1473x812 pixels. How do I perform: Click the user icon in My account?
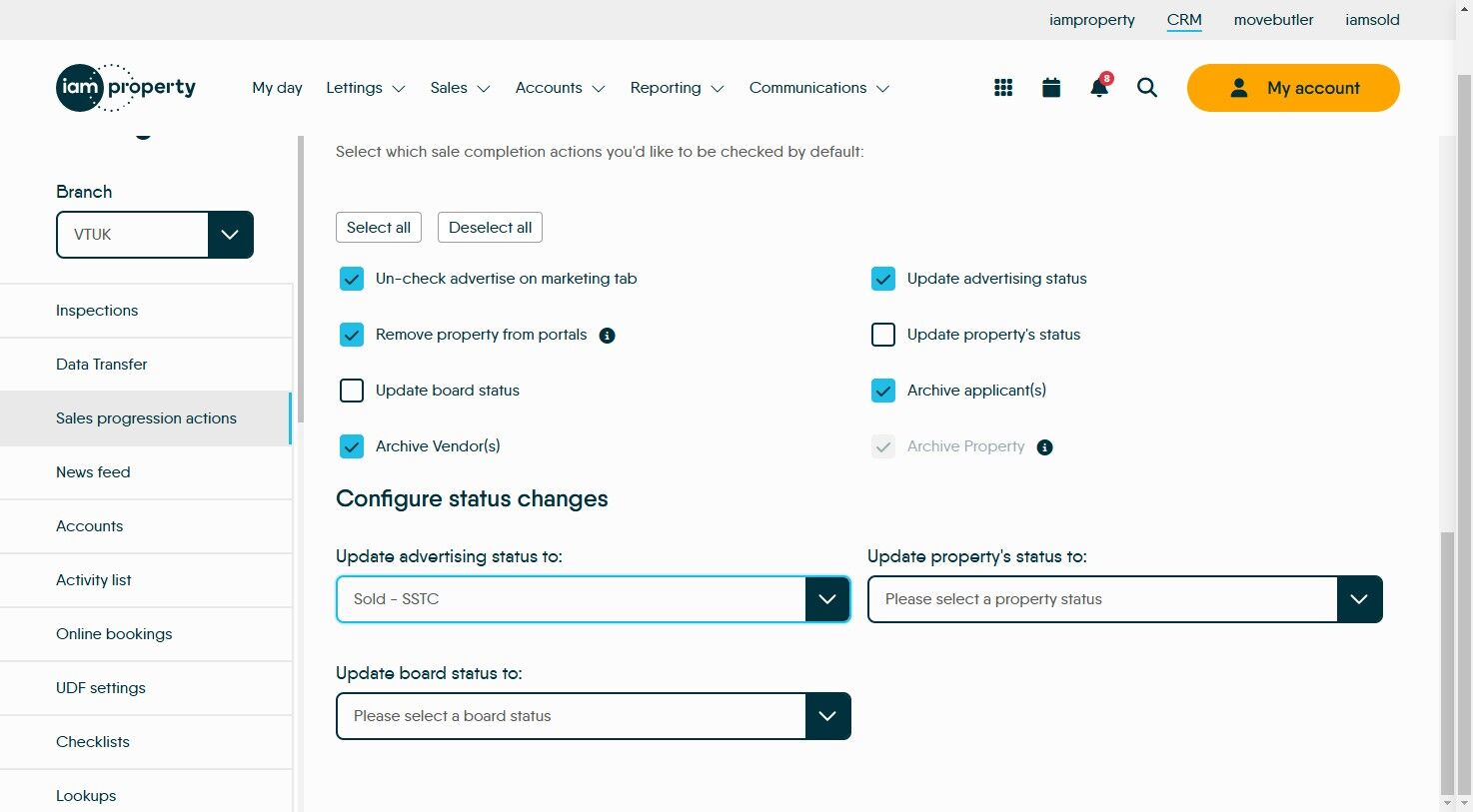coord(1239,88)
